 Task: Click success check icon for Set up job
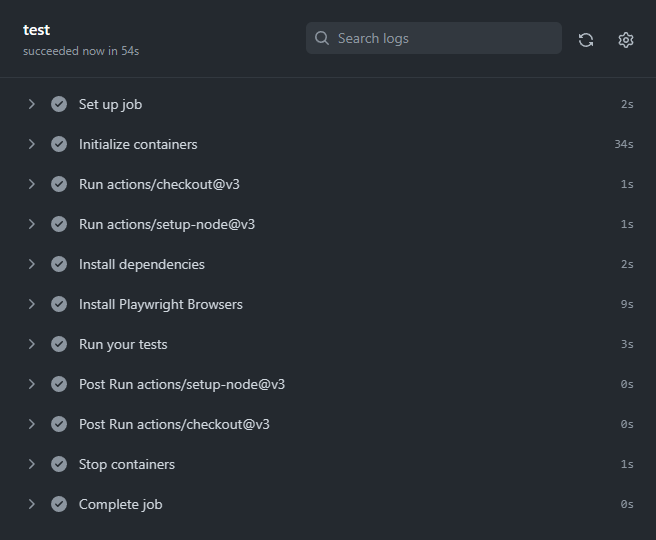(59, 104)
